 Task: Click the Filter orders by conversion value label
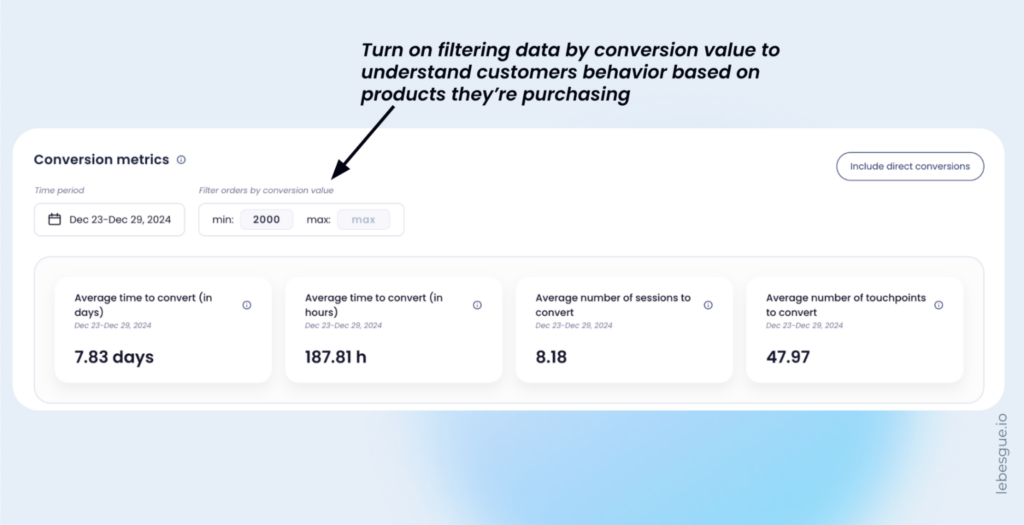(x=266, y=191)
